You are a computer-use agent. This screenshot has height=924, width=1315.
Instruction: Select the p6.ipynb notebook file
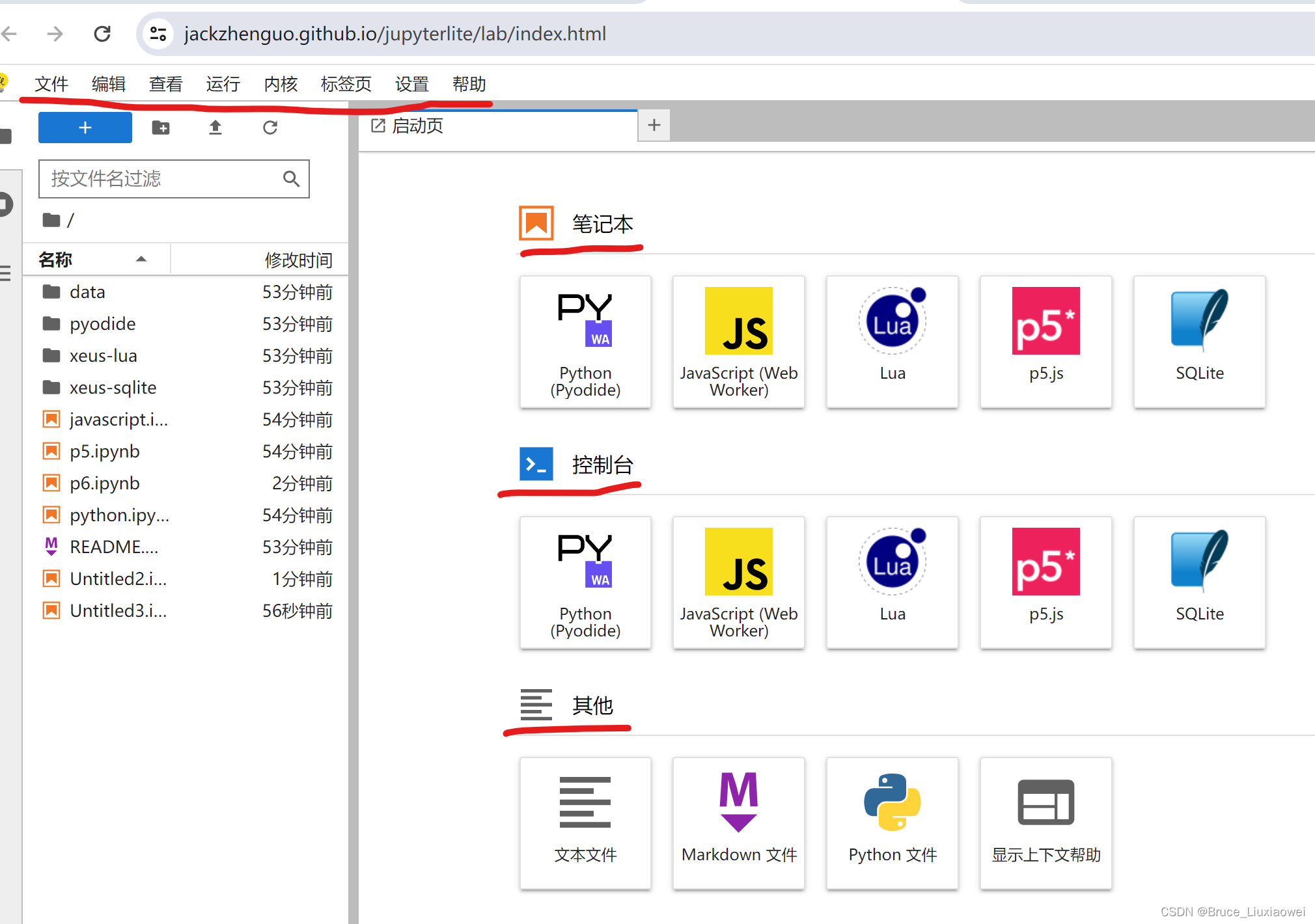186,483
